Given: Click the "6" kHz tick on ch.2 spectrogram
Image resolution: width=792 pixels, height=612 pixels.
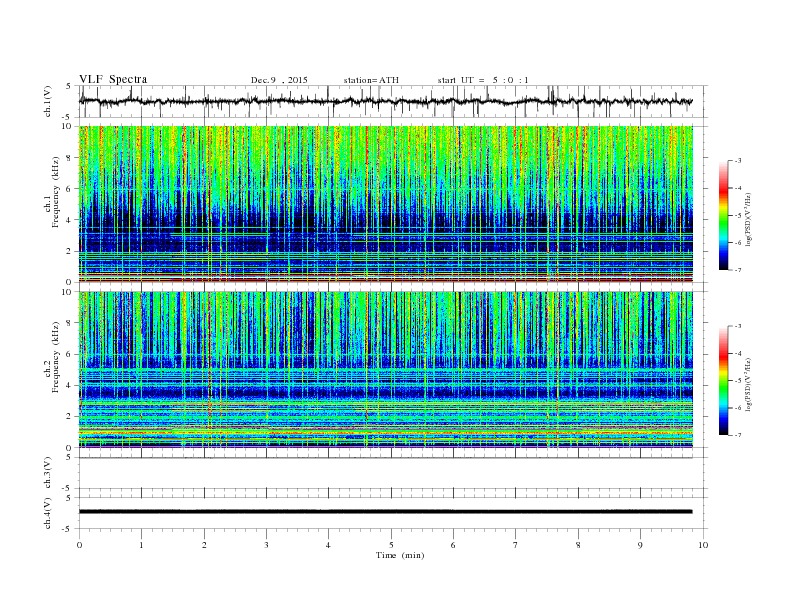Looking at the screenshot, I should [x=70, y=354].
